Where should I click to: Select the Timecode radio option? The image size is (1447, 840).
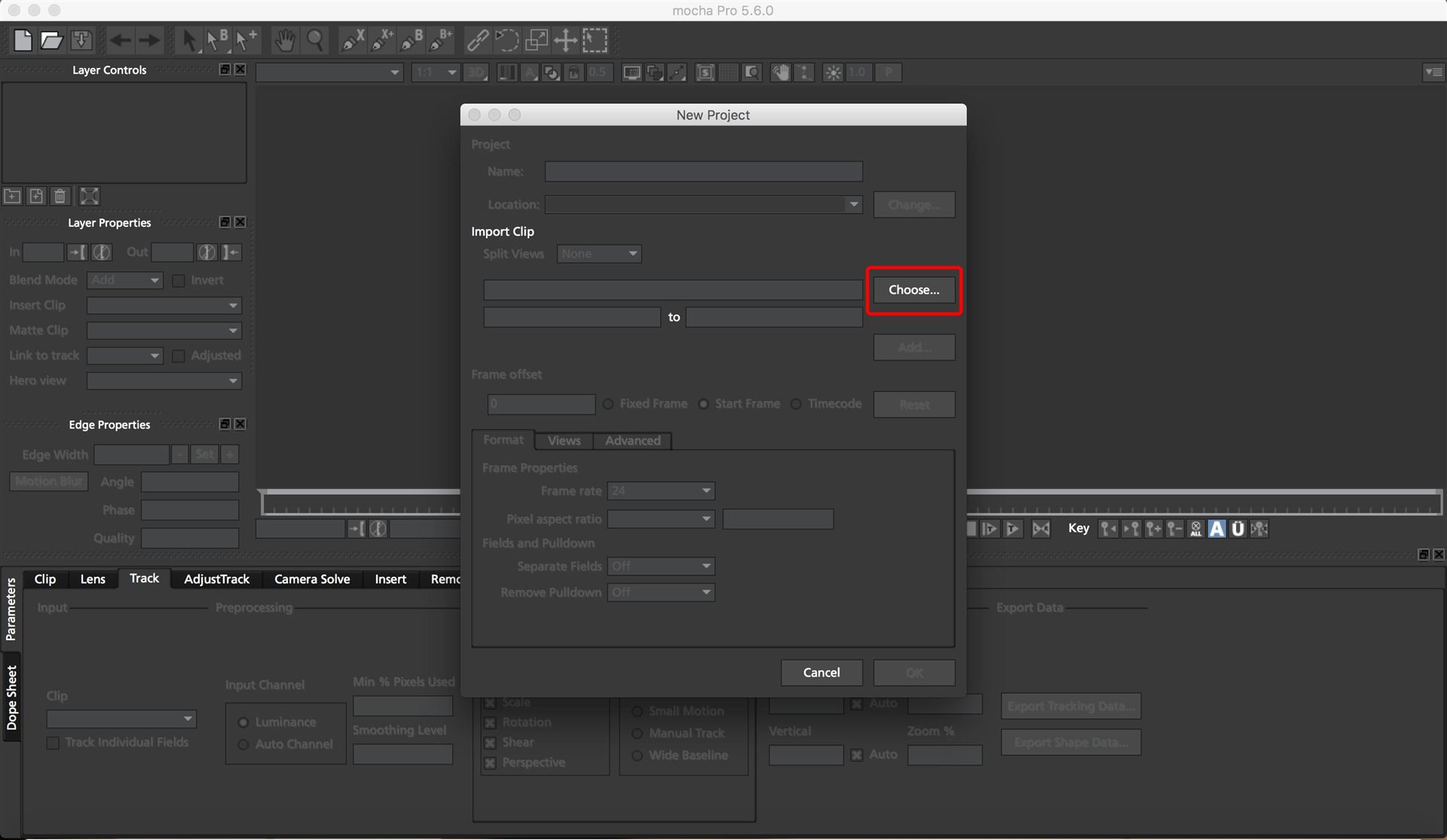pyautogui.click(x=796, y=404)
